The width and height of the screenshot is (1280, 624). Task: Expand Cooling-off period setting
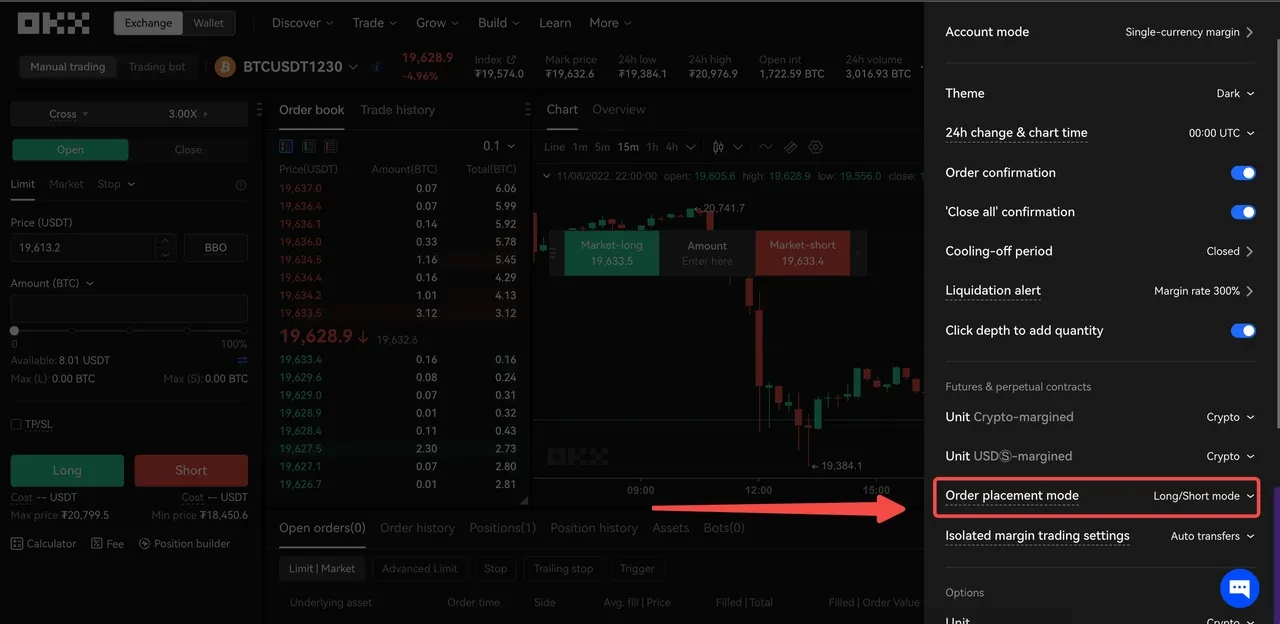click(1230, 251)
